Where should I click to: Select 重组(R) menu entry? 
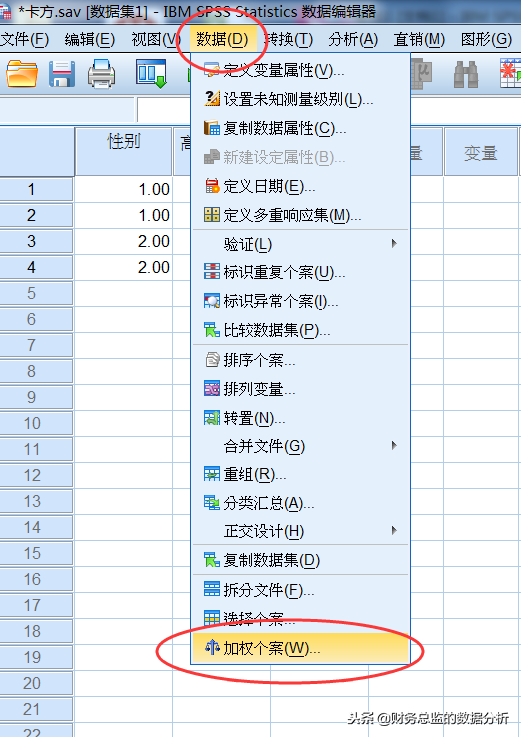pyautogui.click(x=300, y=474)
